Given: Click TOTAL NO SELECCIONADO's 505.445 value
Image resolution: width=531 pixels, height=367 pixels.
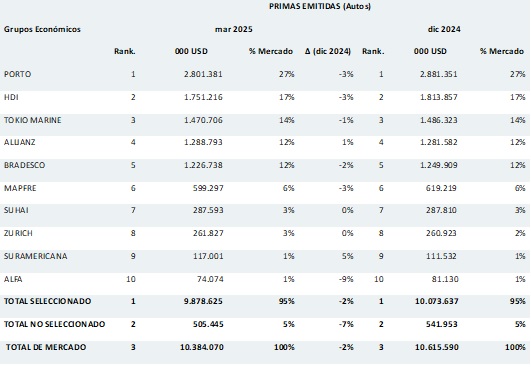Looking at the screenshot, I should point(208,324).
